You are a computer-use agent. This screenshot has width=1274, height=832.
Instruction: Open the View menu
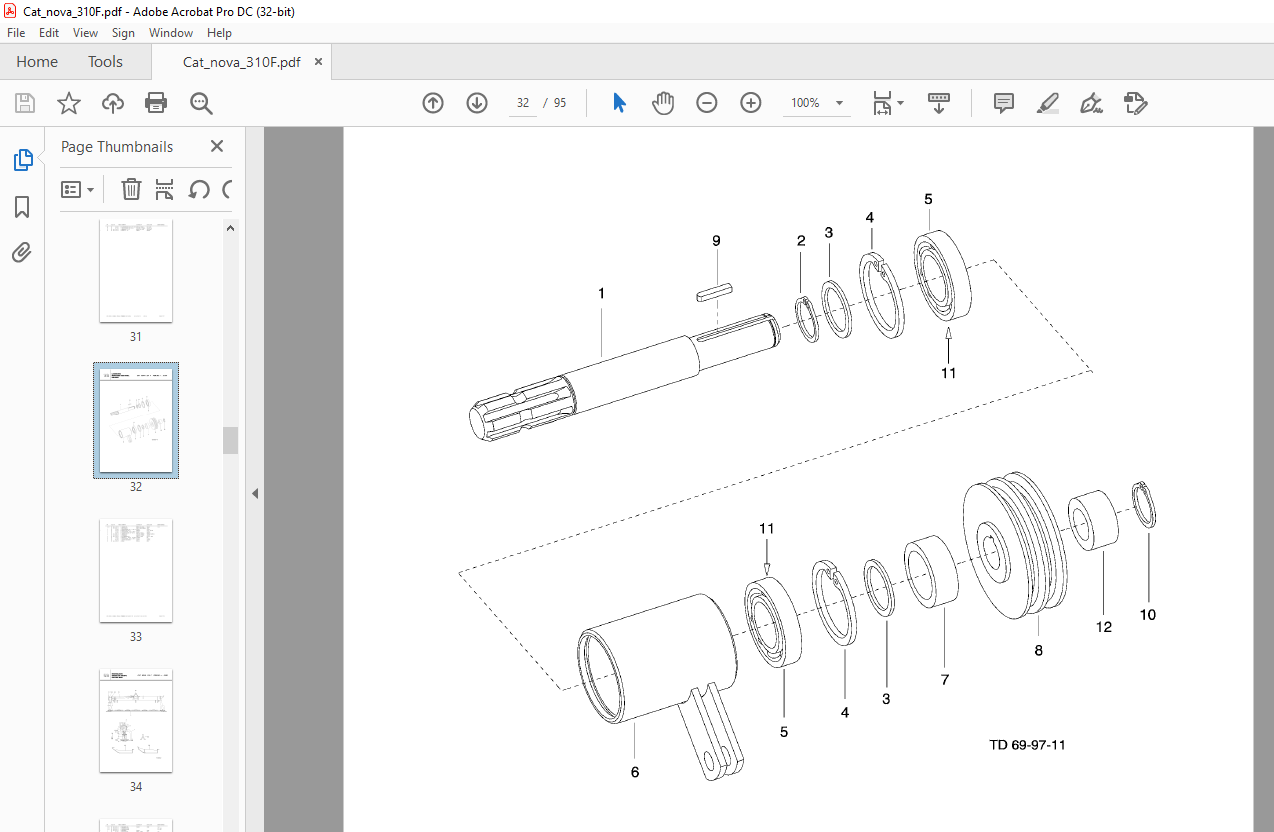pyautogui.click(x=86, y=33)
